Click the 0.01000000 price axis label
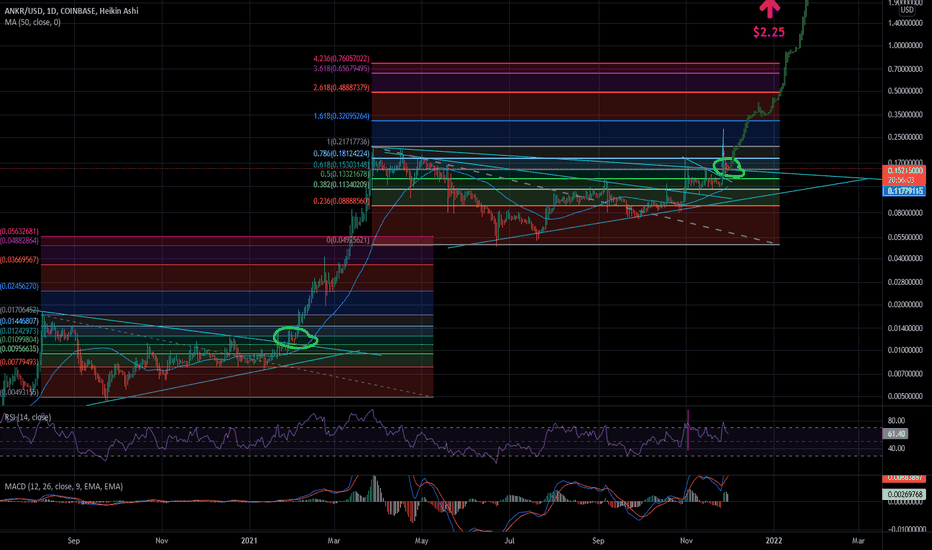This screenshot has width=932, height=550. click(905, 350)
